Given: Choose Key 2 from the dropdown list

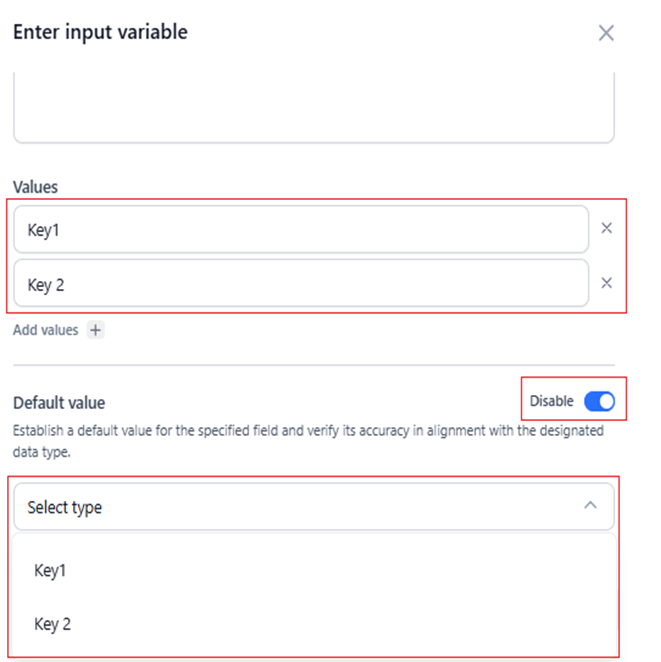Looking at the screenshot, I should (53, 624).
